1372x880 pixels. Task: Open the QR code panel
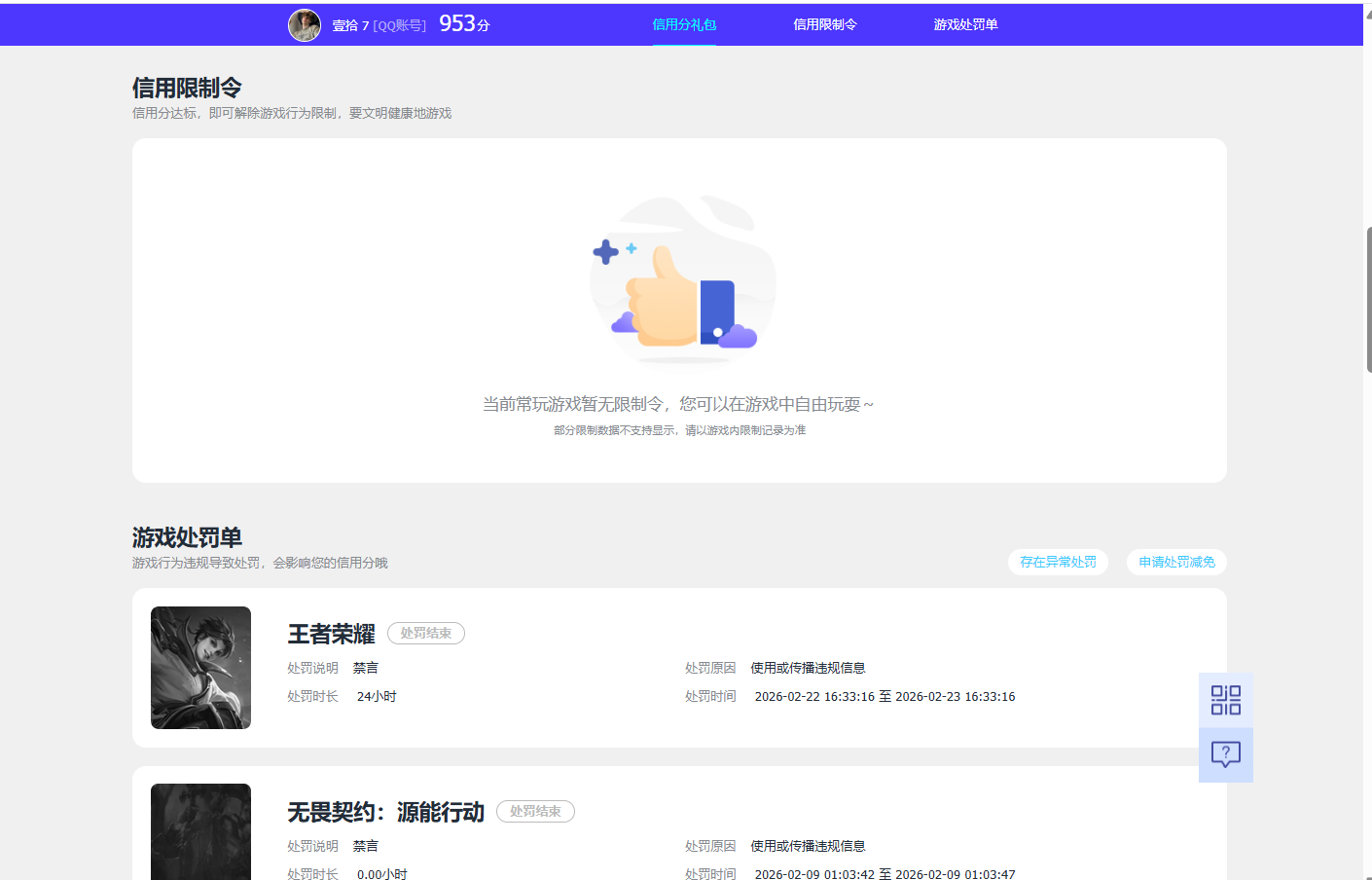click(1225, 699)
